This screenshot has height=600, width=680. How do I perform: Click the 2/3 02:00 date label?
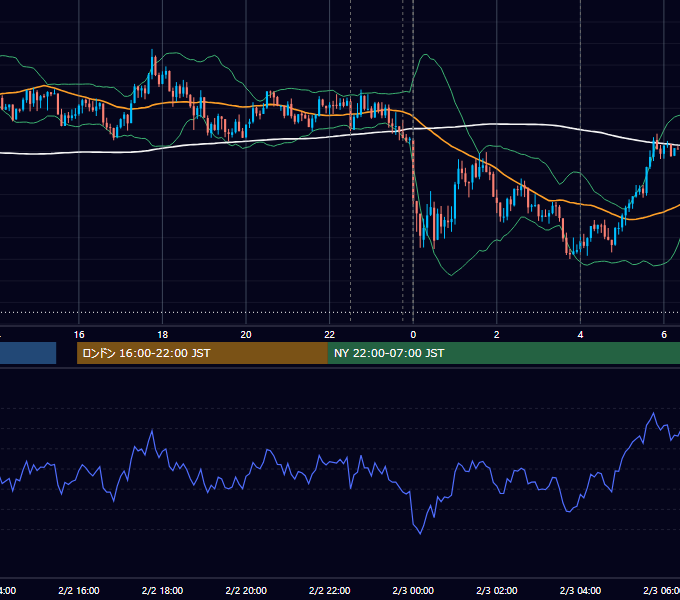pos(497,590)
